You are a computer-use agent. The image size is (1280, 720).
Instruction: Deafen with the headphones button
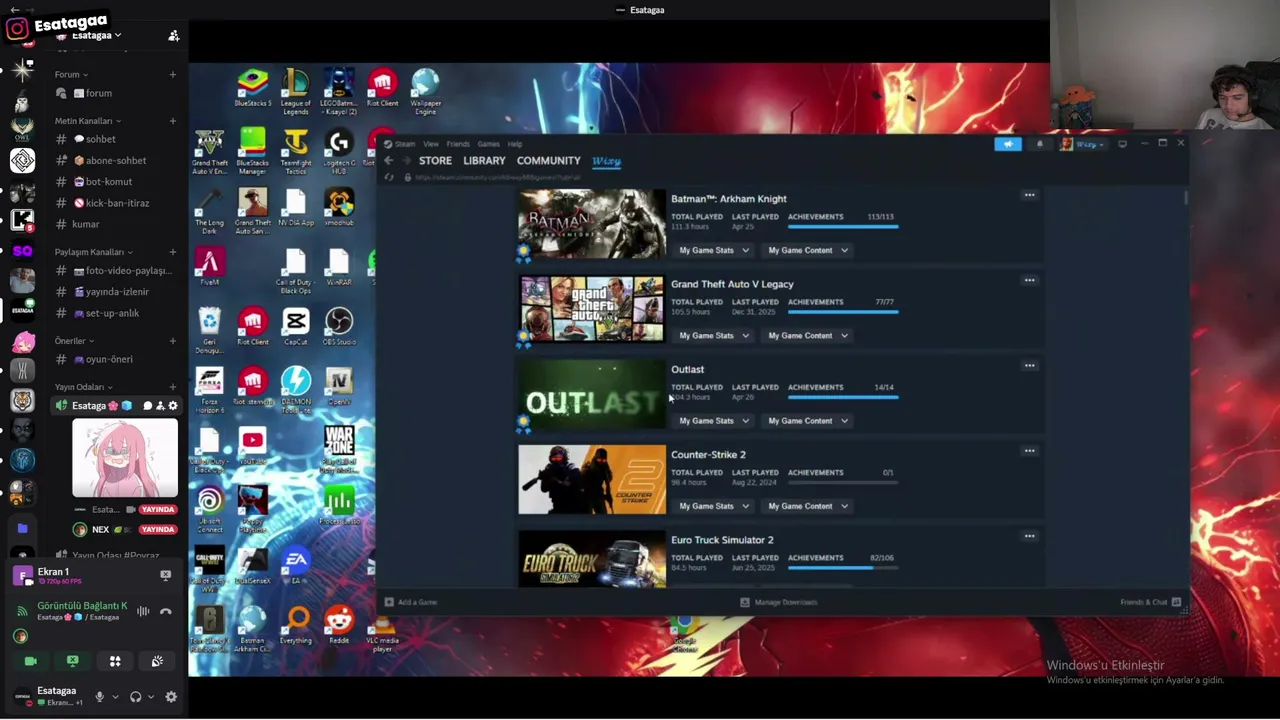[x=136, y=697]
